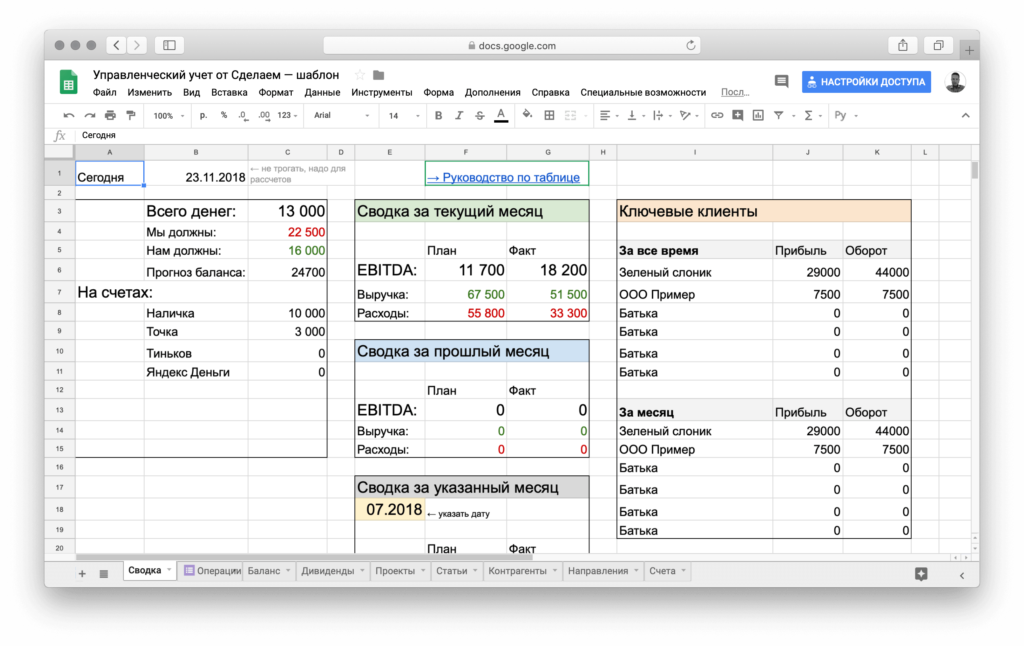Select the paint format roller
This screenshot has width=1024, height=646.
(130, 115)
